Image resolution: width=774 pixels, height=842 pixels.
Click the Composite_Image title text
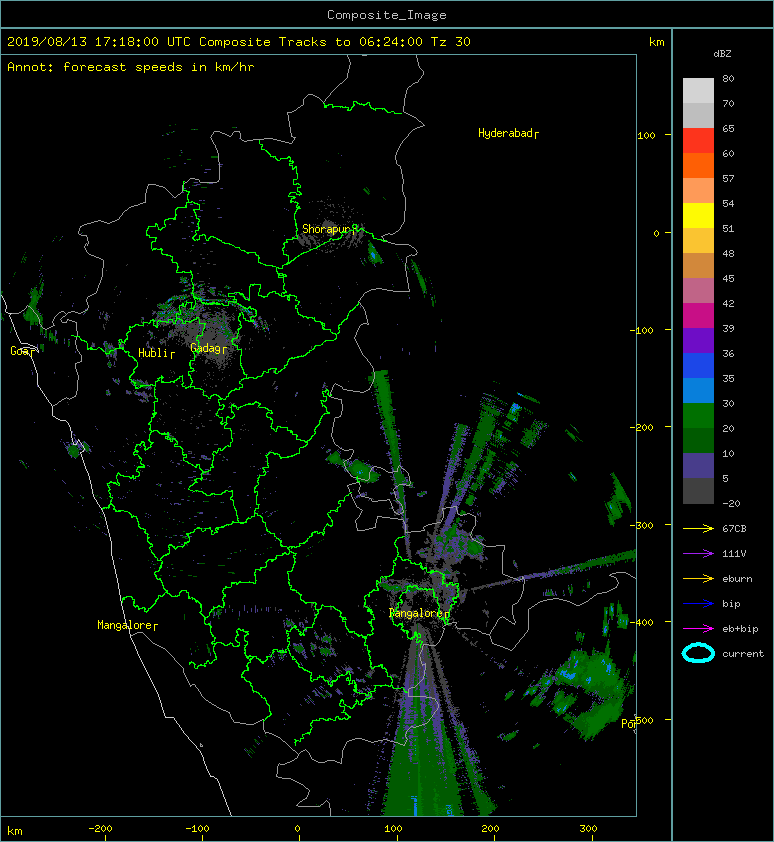pyautogui.click(x=387, y=15)
